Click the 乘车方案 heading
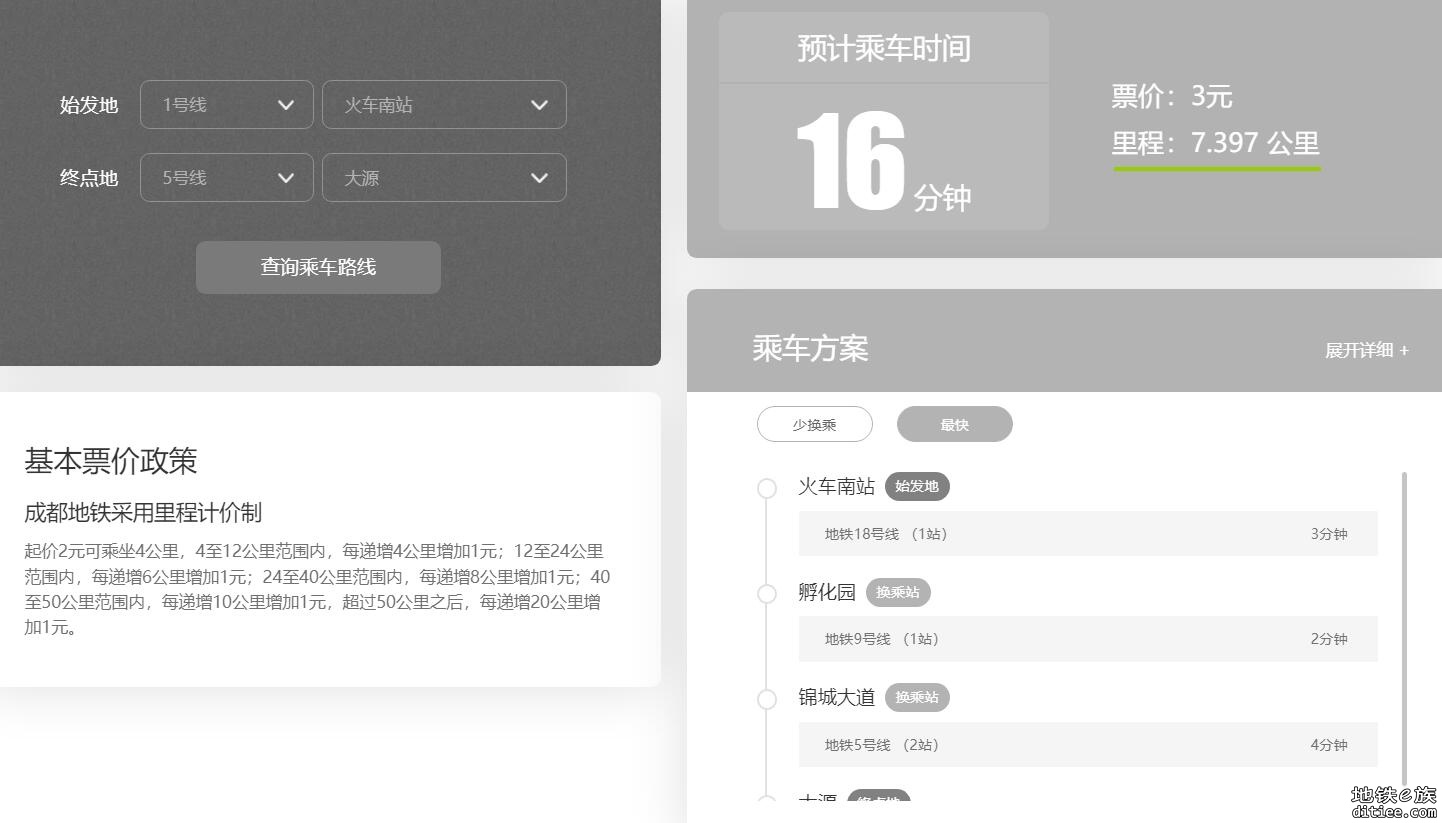1442x823 pixels. point(810,348)
